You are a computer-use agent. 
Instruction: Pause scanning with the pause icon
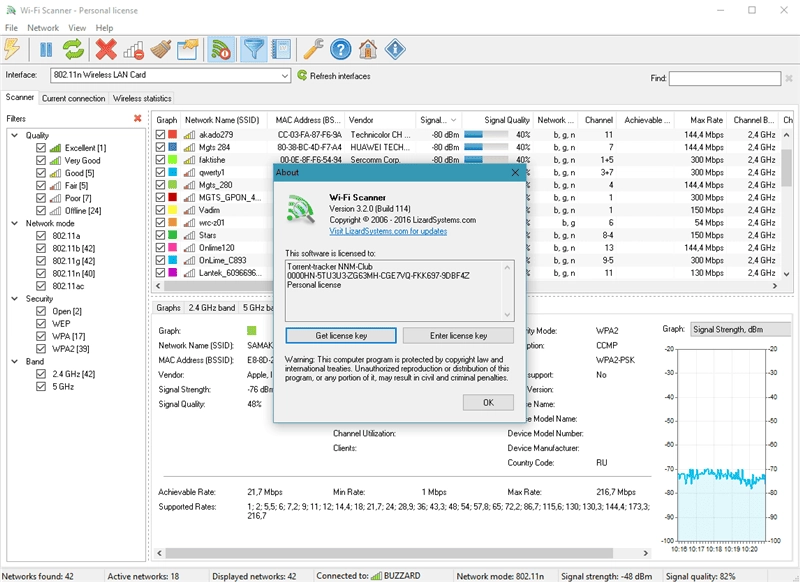click(46, 49)
